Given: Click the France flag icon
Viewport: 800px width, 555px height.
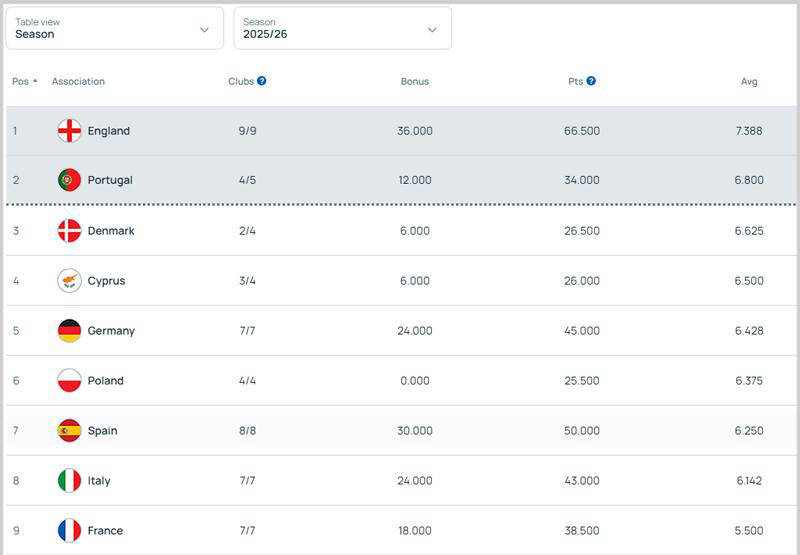Looking at the screenshot, I should 69,531.
